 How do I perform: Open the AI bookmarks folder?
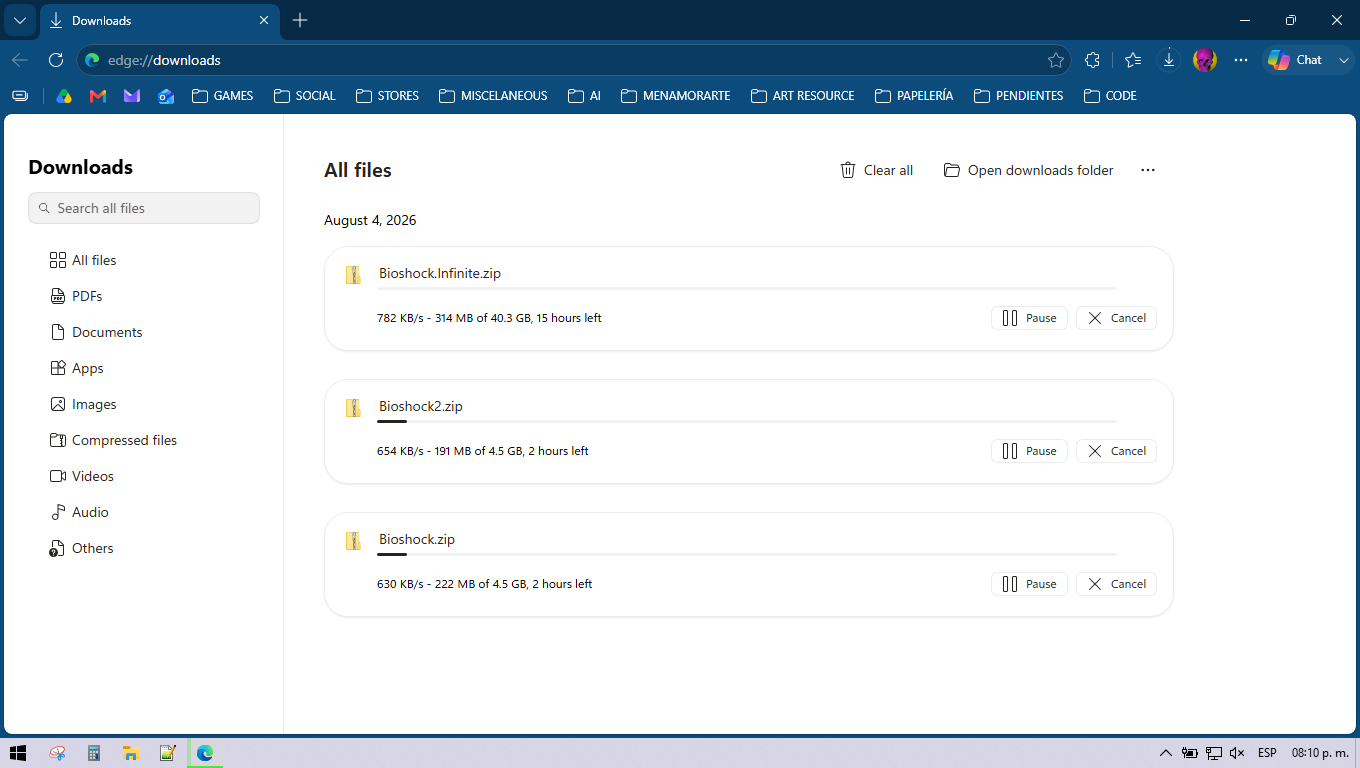point(584,96)
